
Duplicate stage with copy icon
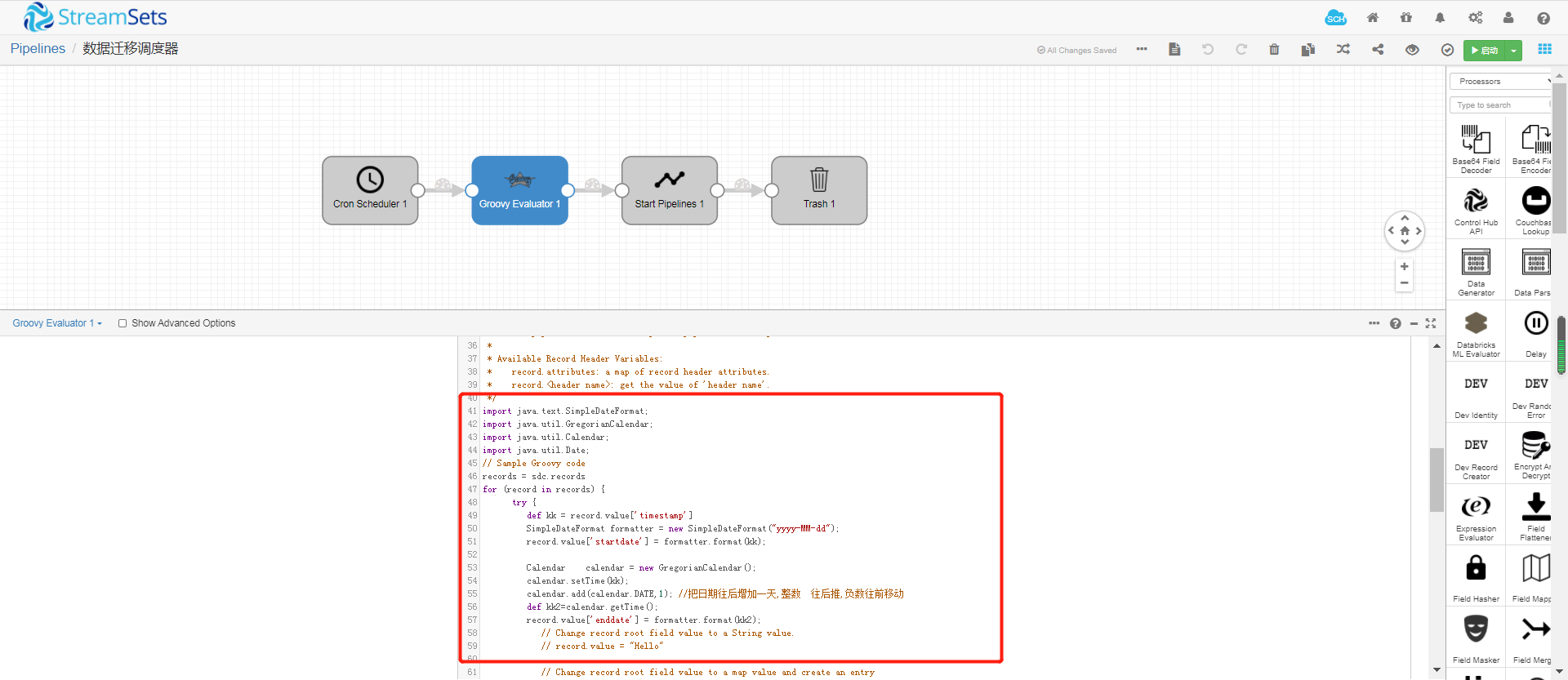[1308, 50]
